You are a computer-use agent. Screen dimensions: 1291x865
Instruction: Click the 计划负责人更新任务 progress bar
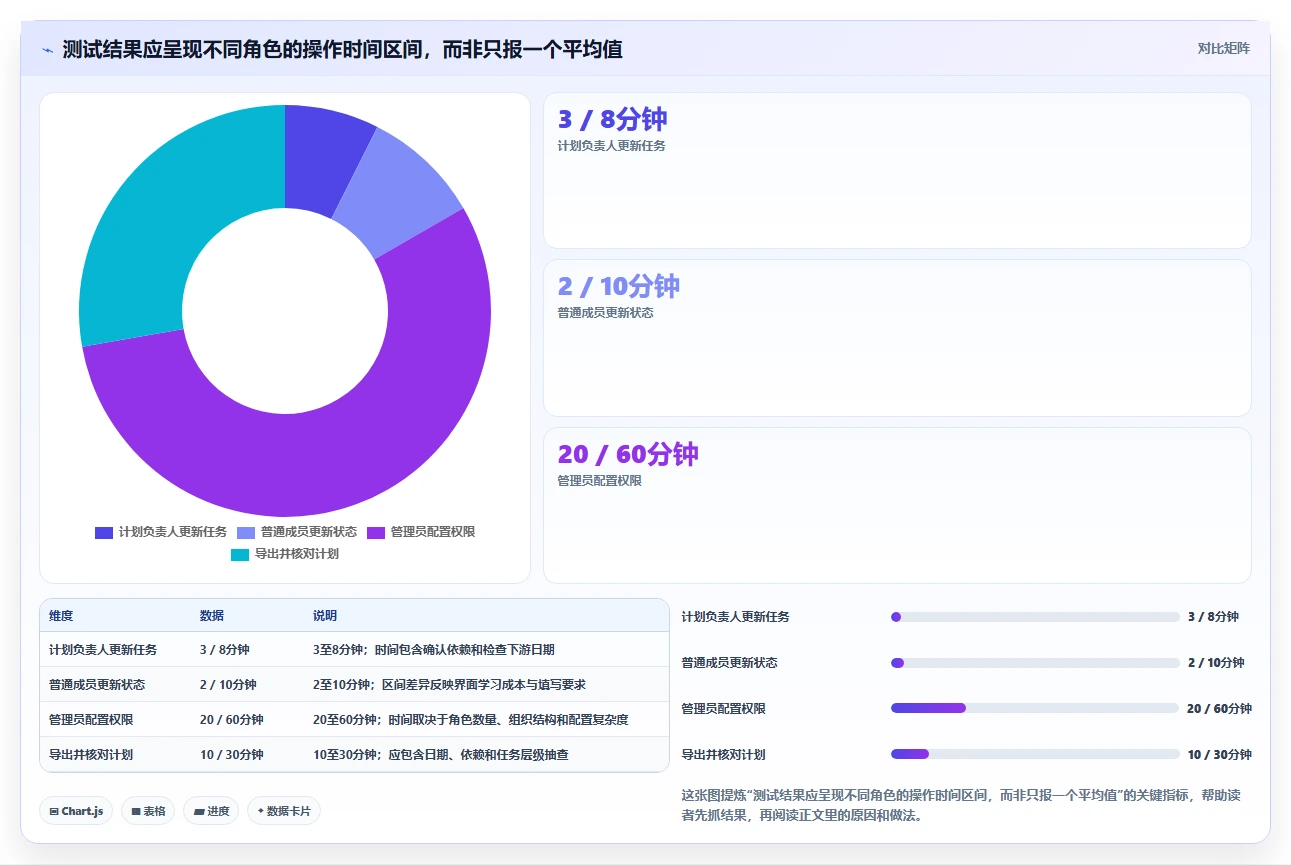(x=1035, y=617)
